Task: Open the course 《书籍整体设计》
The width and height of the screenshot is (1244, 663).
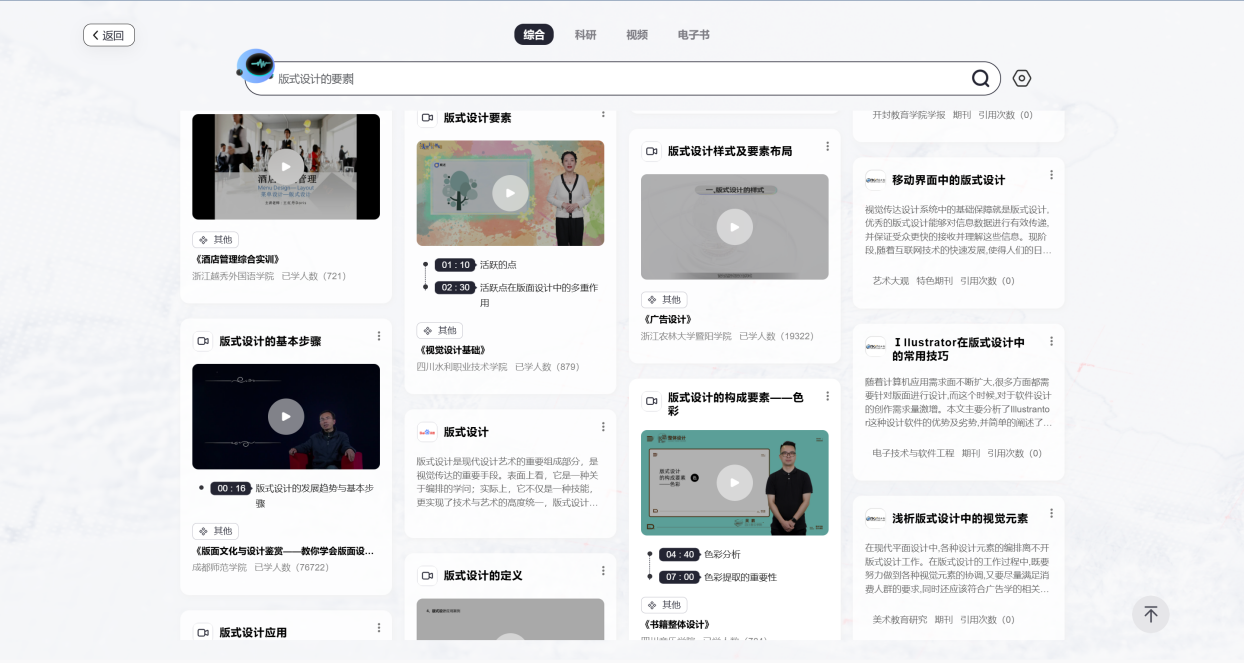Action: pos(677,624)
